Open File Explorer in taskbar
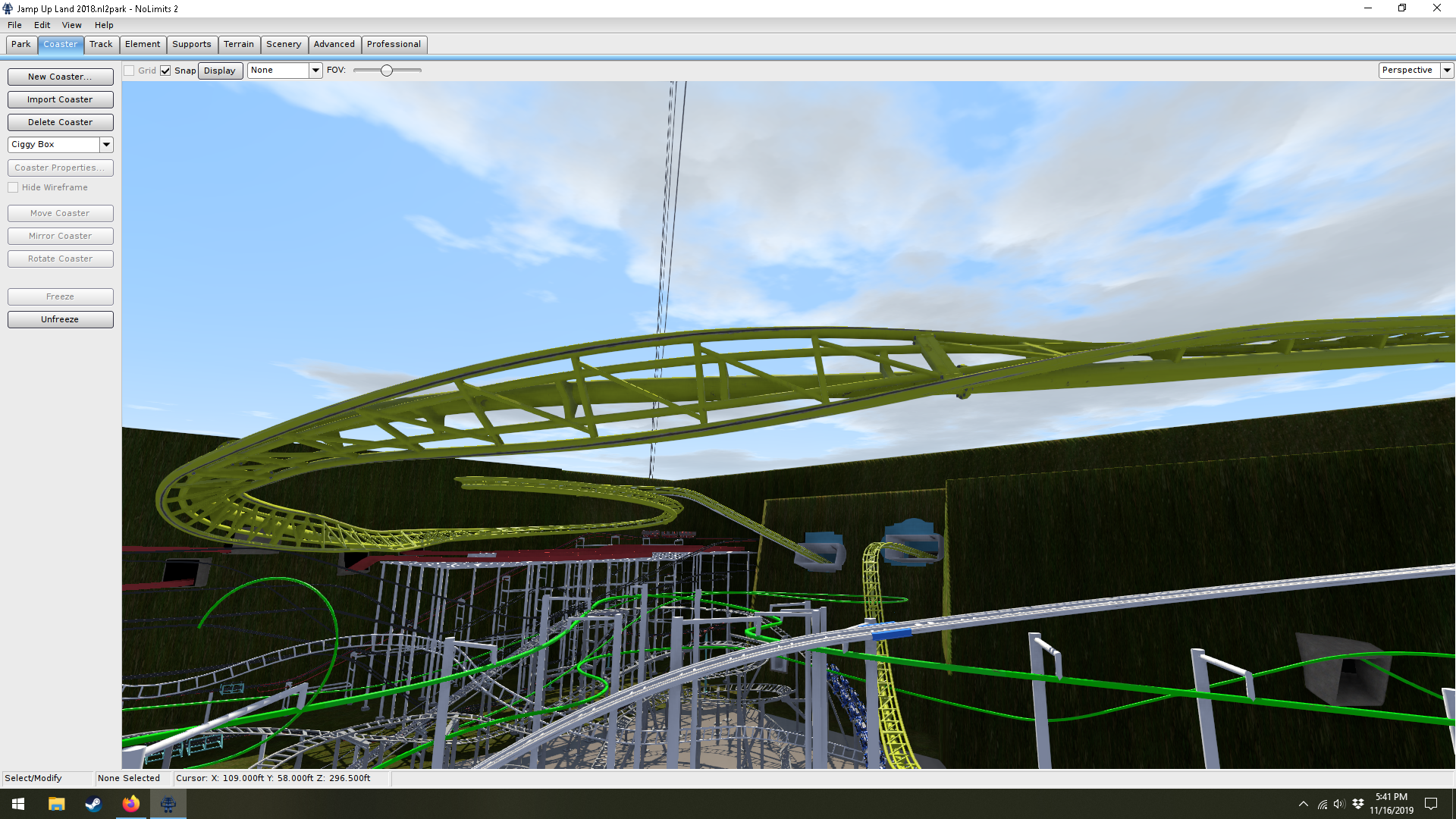The image size is (1456, 819). coord(56,804)
